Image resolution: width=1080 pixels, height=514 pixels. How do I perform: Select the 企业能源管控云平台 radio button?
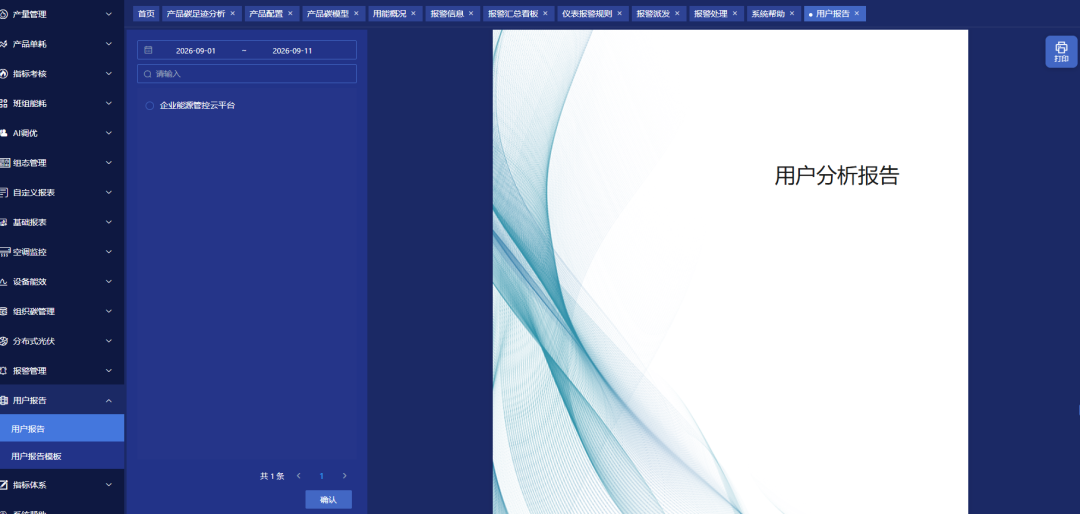pos(150,105)
